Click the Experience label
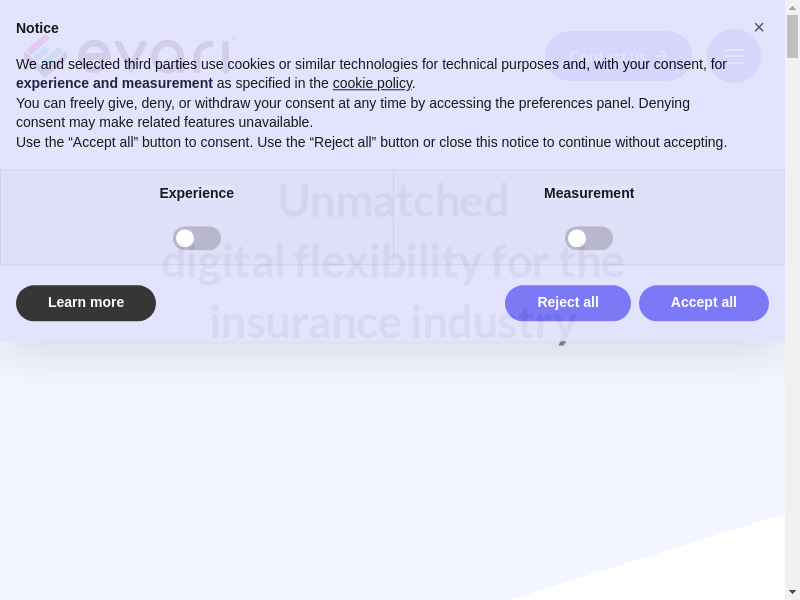 [x=196, y=193]
